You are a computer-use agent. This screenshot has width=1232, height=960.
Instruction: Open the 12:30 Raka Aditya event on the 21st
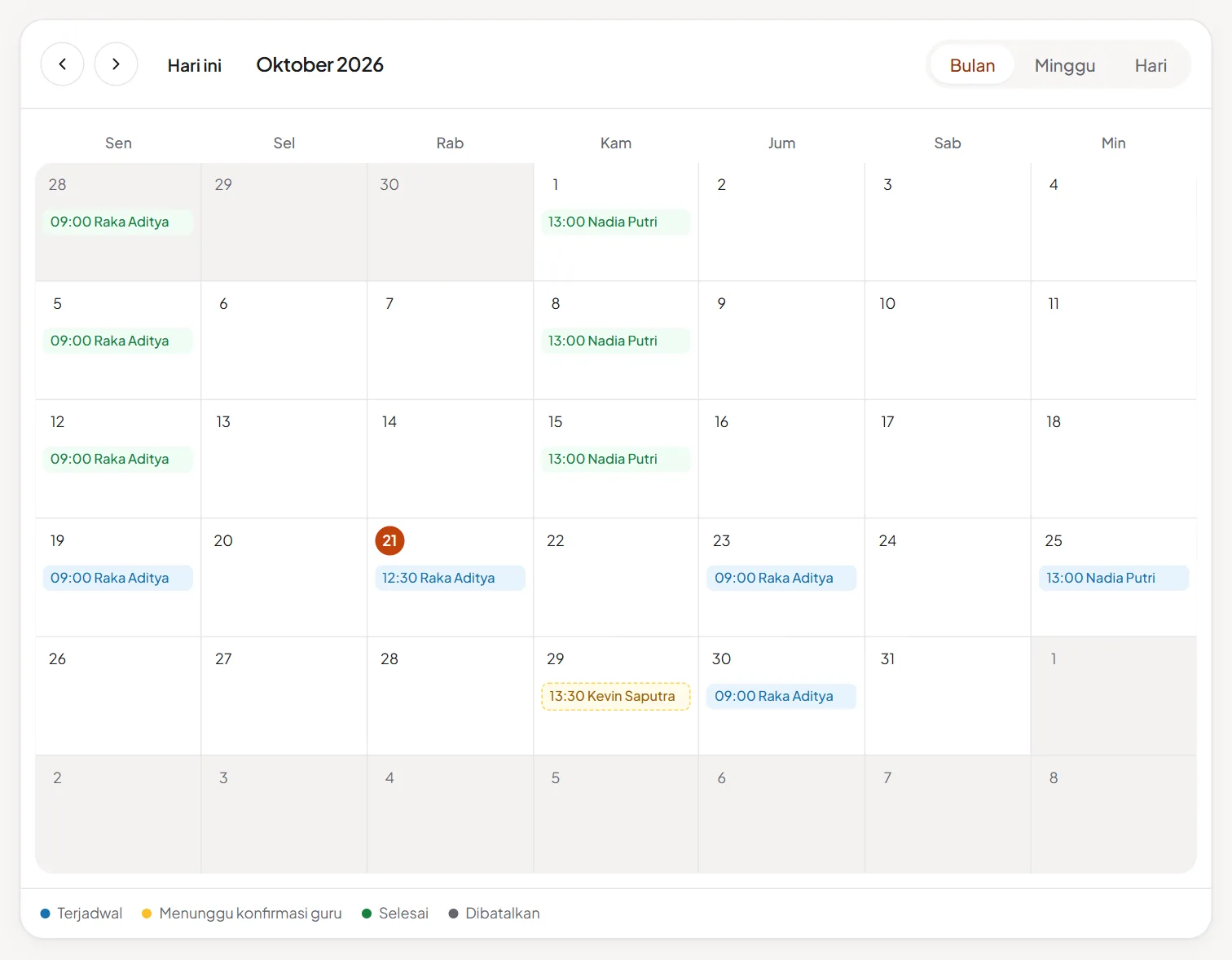click(x=450, y=578)
